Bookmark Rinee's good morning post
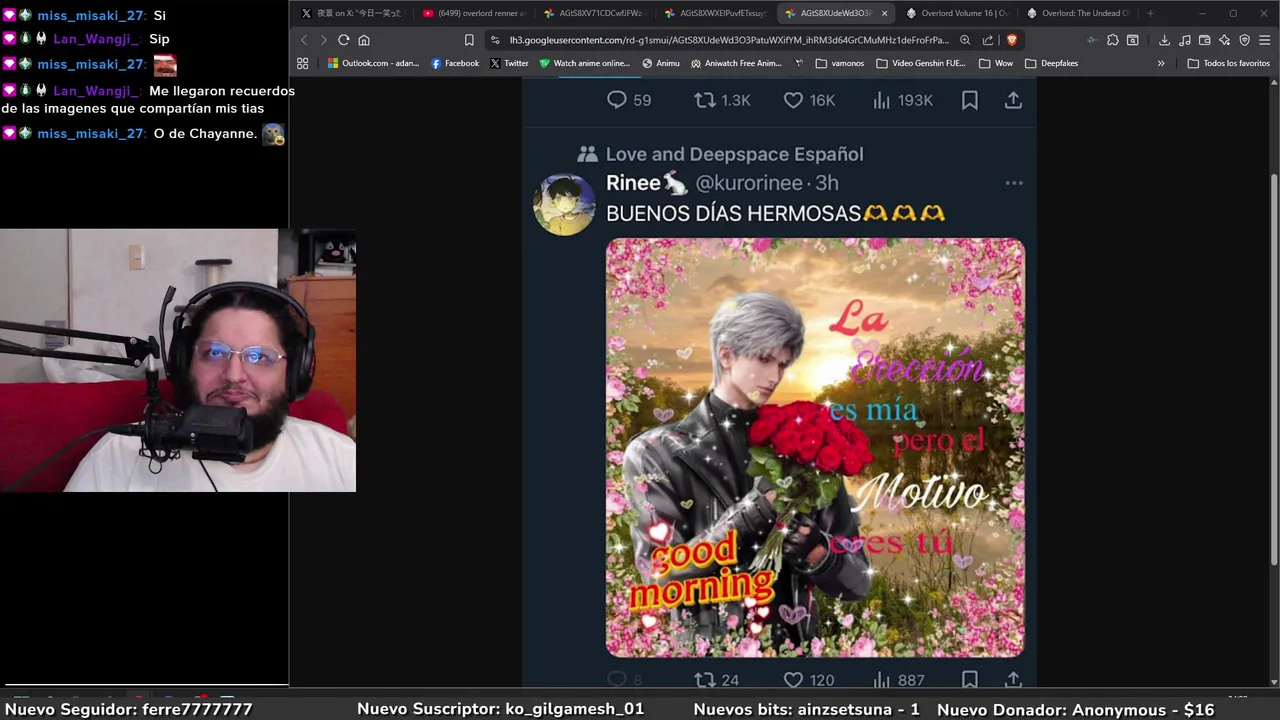The height and width of the screenshot is (720, 1280). (969, 680)
